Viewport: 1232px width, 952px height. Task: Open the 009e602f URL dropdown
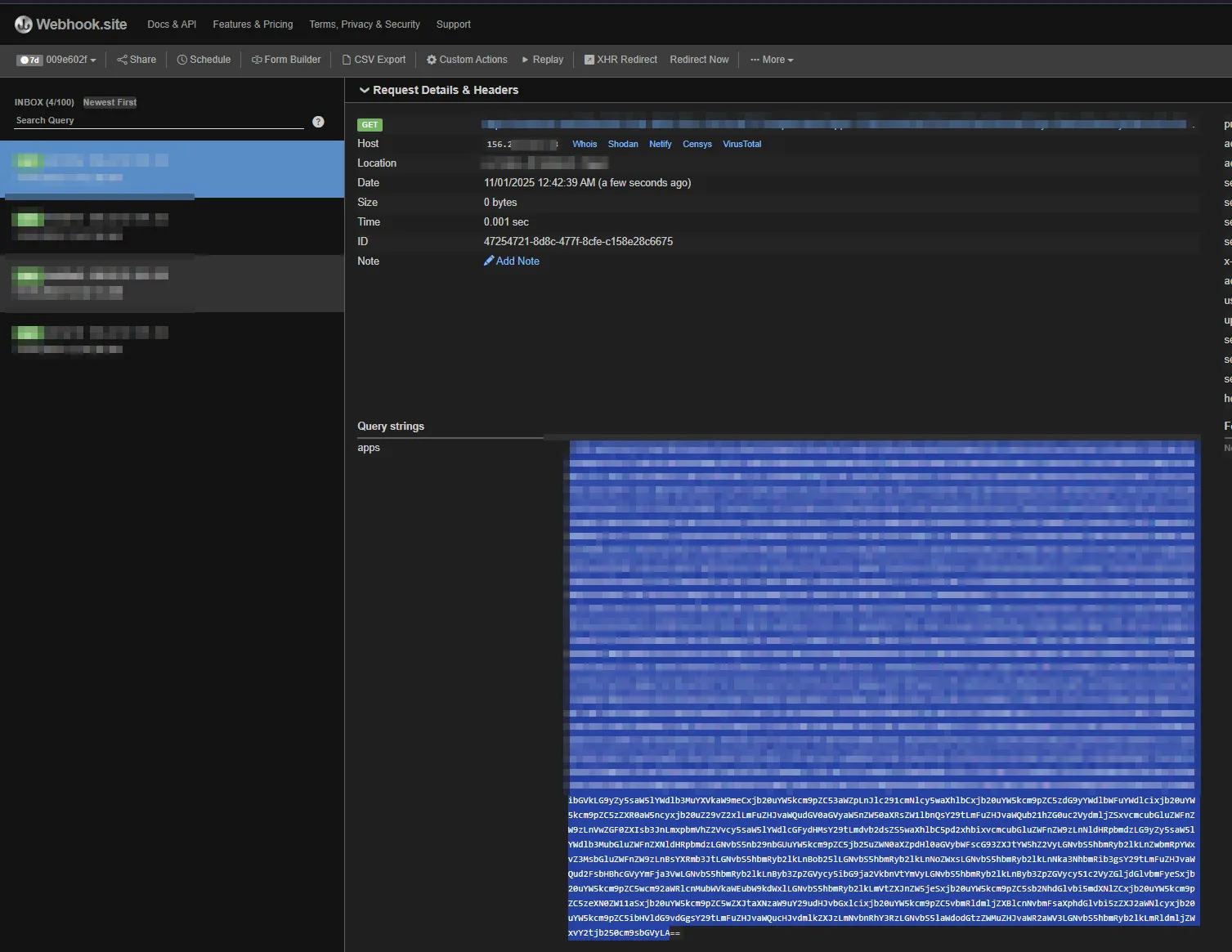pyautogui.click(x=70, y=60)
